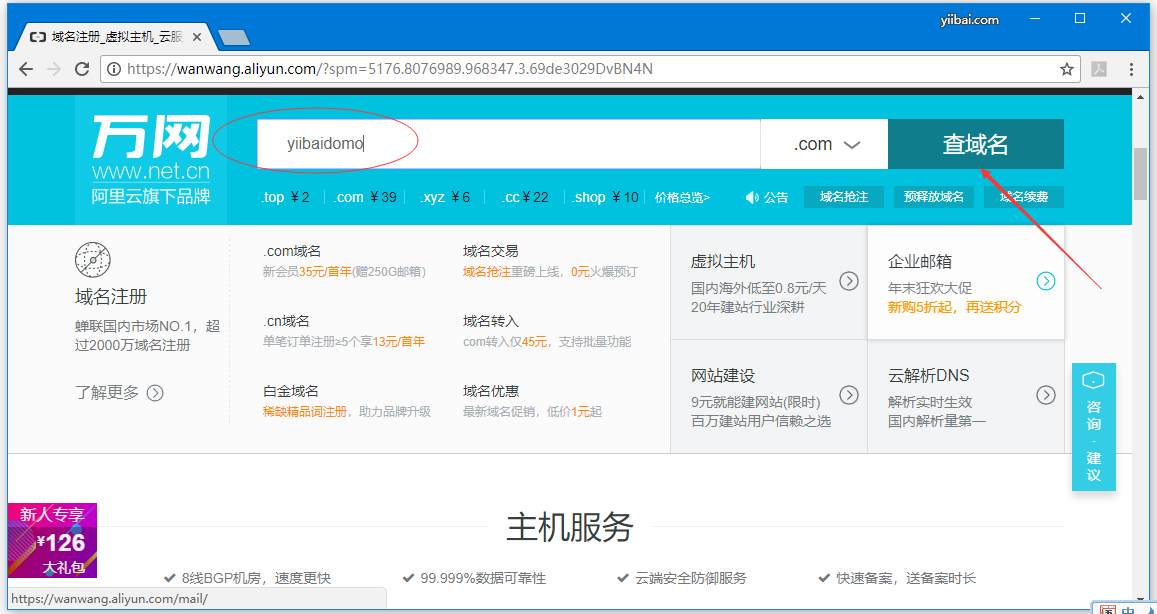The height and width of the screenshot is (614, 1157).
Task: Click arrow icon next to 网站建设
Action: 848,395
